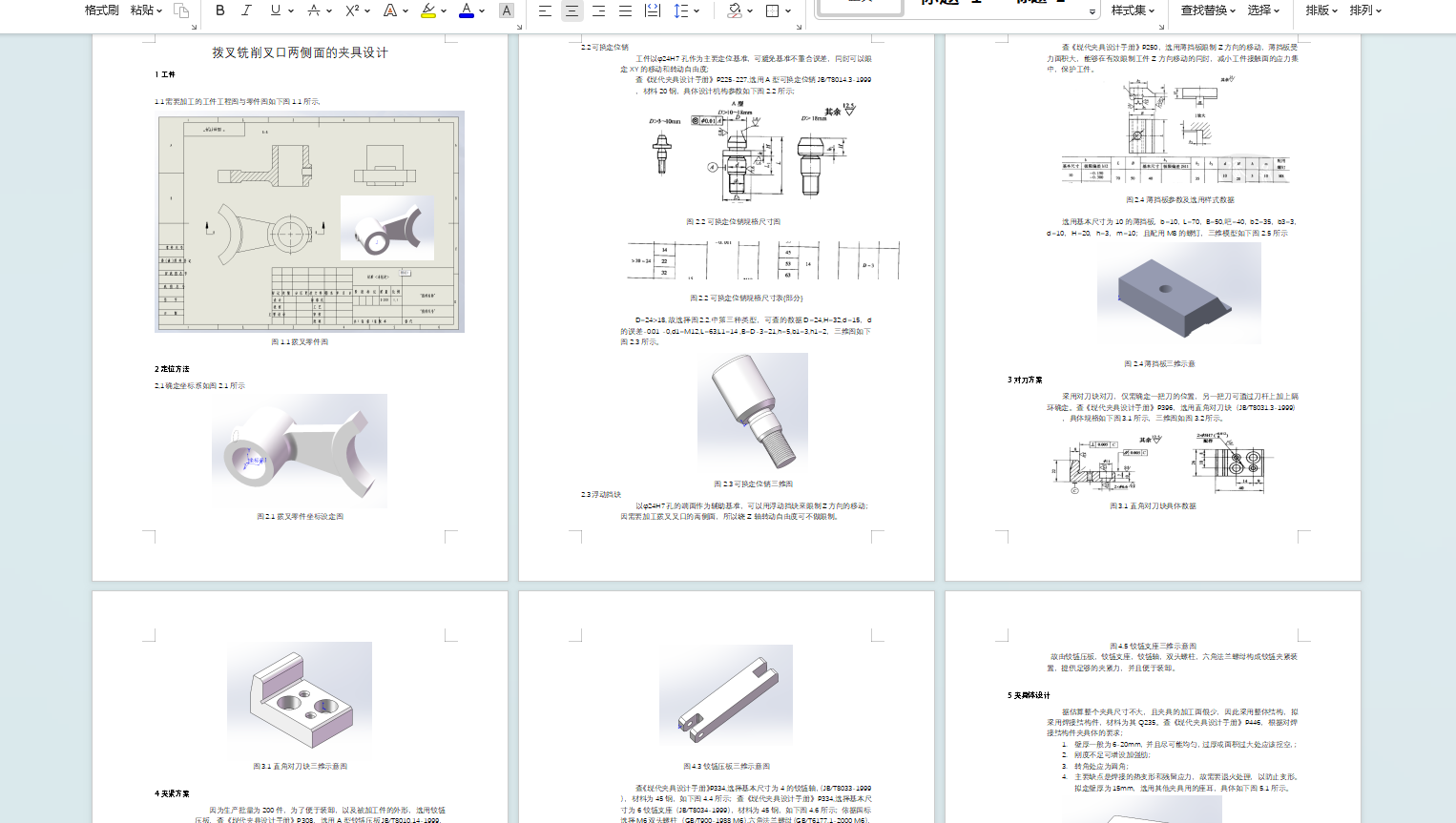Click the document title 拨叉铣削叉口两侧面的夹具设计
This screenshot has height=823, width=1456.
(x=300, y=52)
